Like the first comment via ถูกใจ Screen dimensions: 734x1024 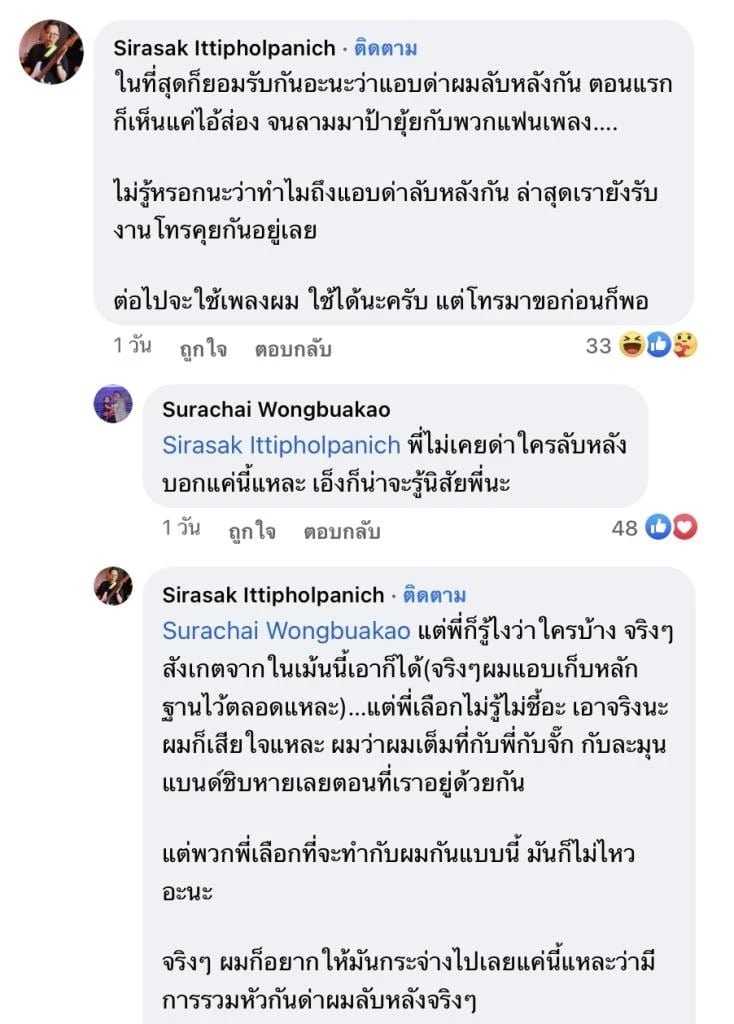pos(206,346)
